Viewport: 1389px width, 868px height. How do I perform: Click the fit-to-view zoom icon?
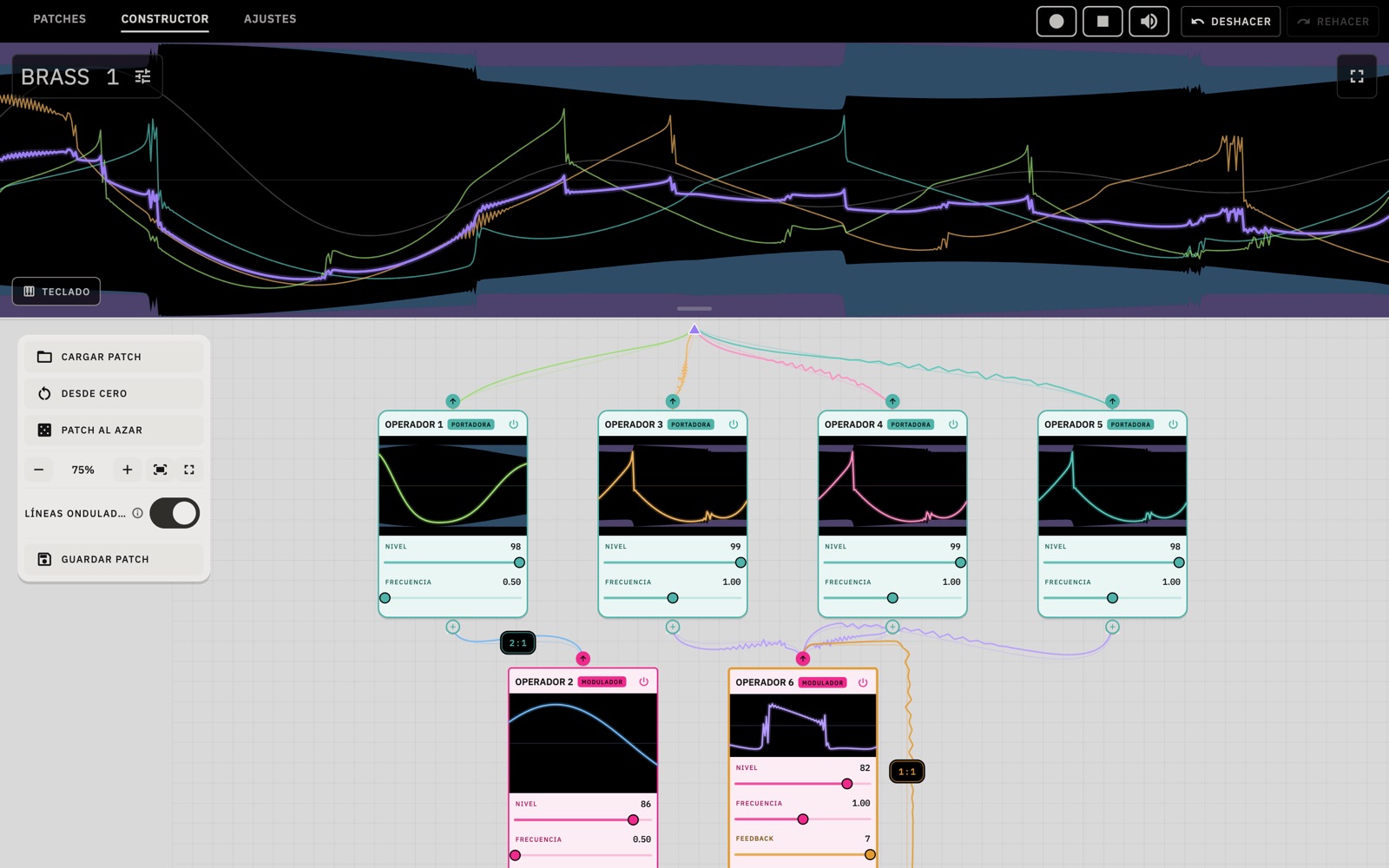[161, 470]
